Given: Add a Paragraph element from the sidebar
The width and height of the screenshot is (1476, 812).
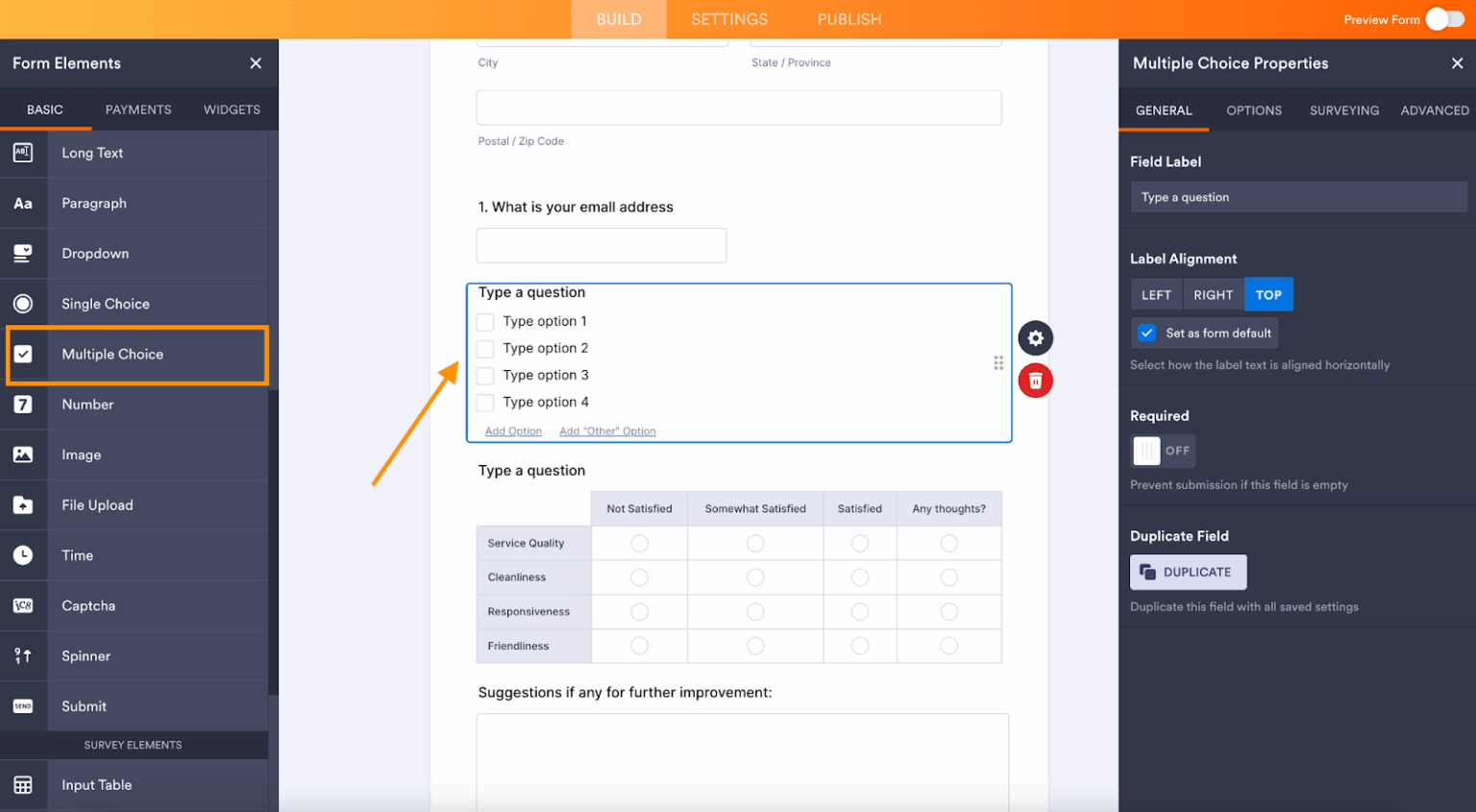Looking at the screenshot, I should [x=94, y=203].
